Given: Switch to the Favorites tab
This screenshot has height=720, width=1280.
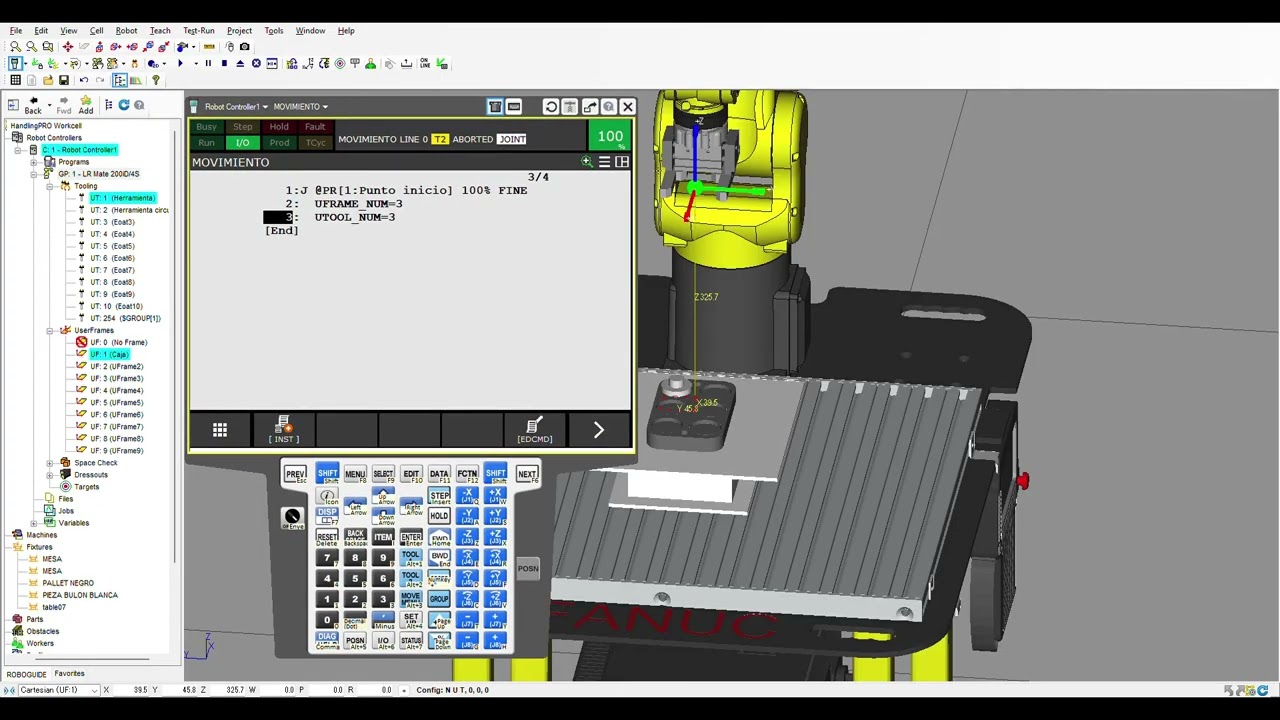Looking at the screenshot, I should [x=69, y=674].
